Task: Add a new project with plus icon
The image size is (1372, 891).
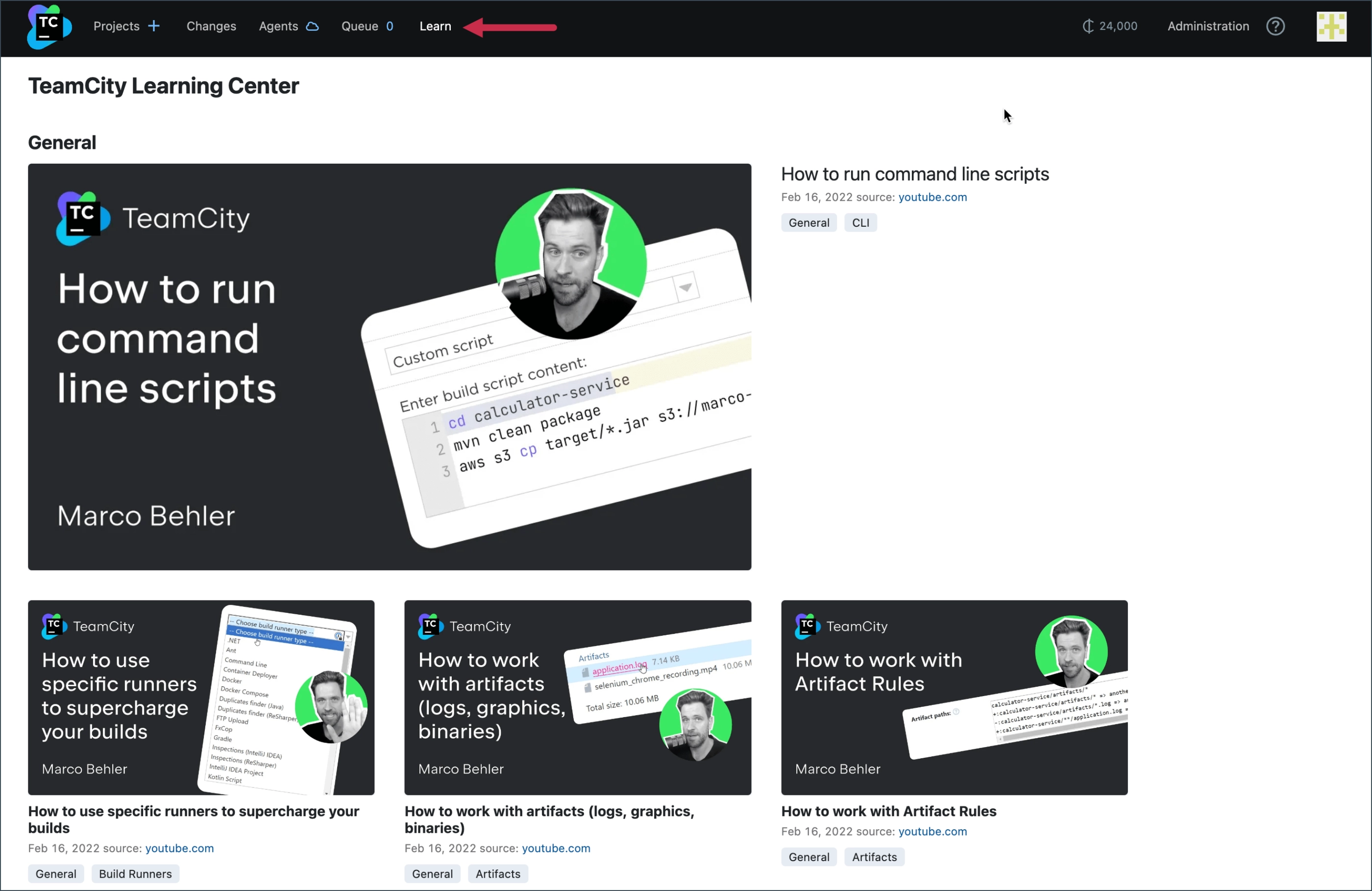Action: point(154,26)
